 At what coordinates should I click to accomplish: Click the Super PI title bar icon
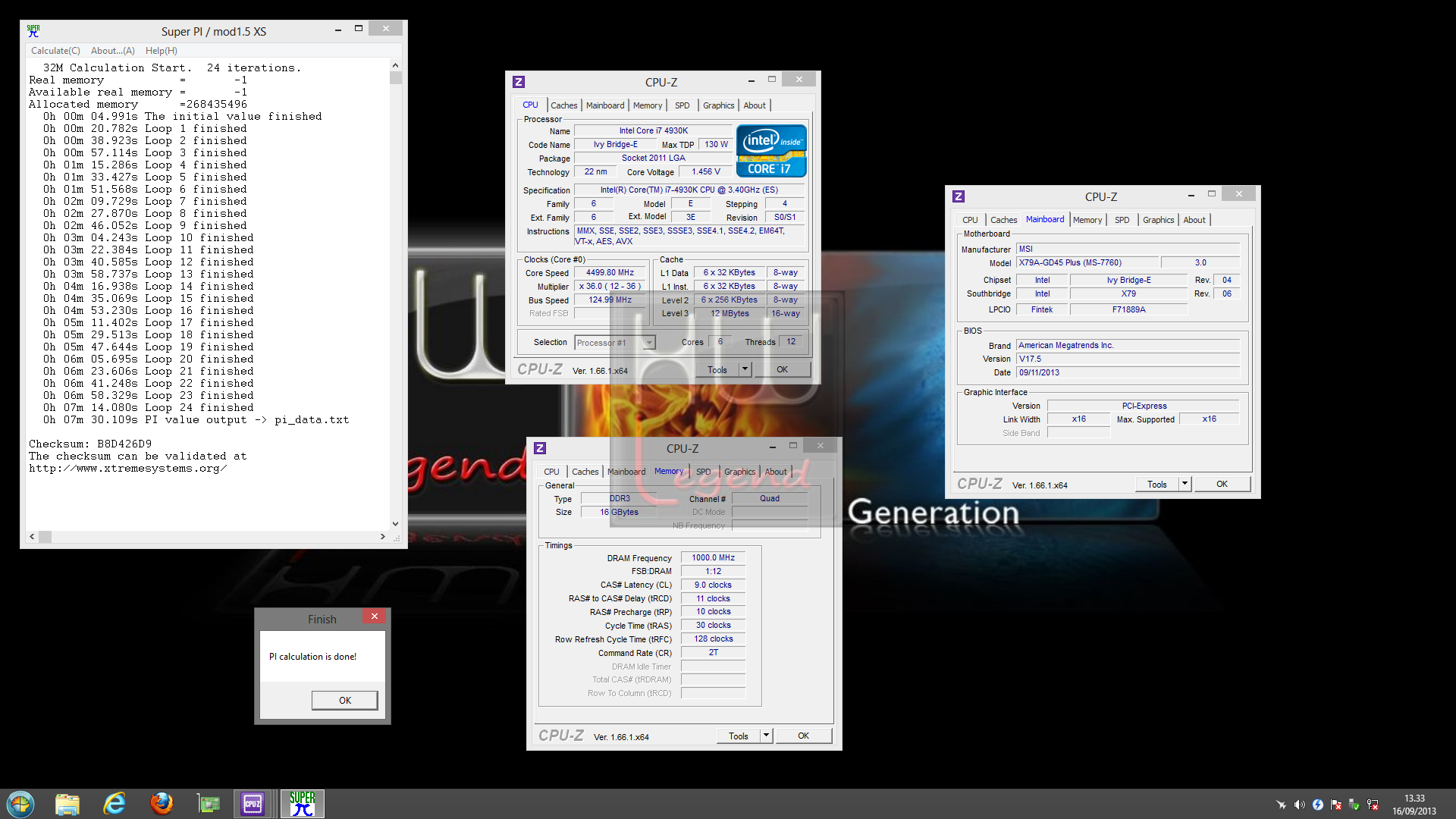pyautogui.click(x=33, y=31)
